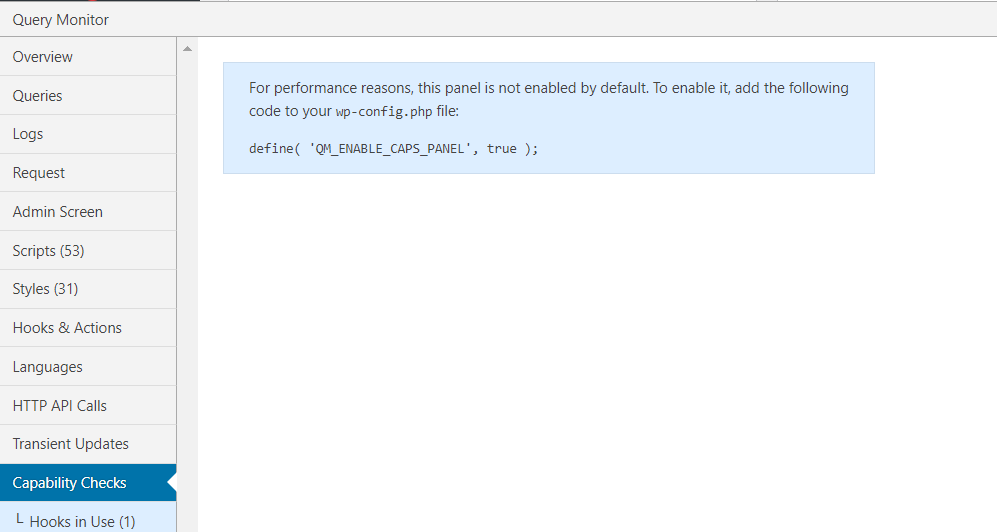Open Hooks in Use (1) sub-item
The width and height of the screenshot is (997, 532).
[88, 517]
